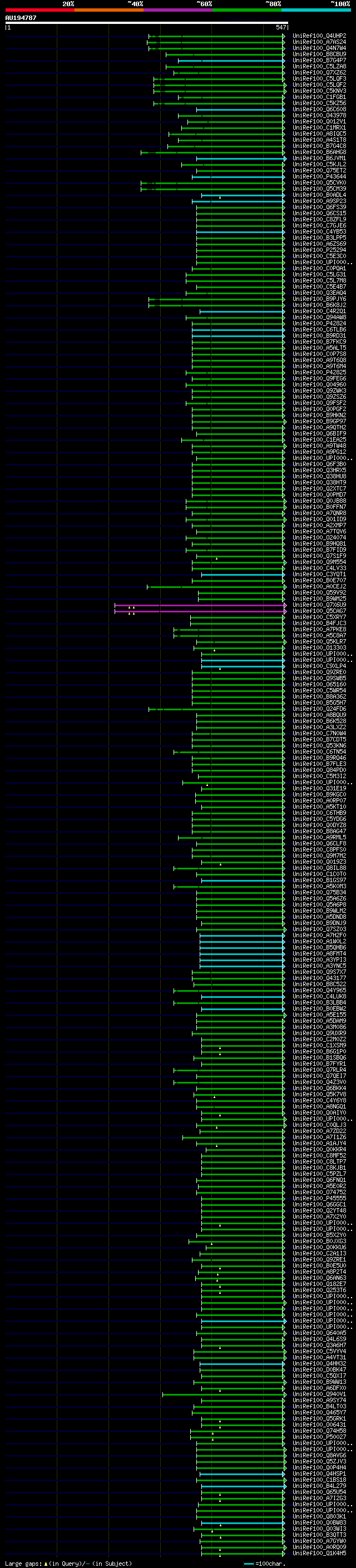Click the UniRef100_A4S1T8 label
356x1568 pixels.
319,140
